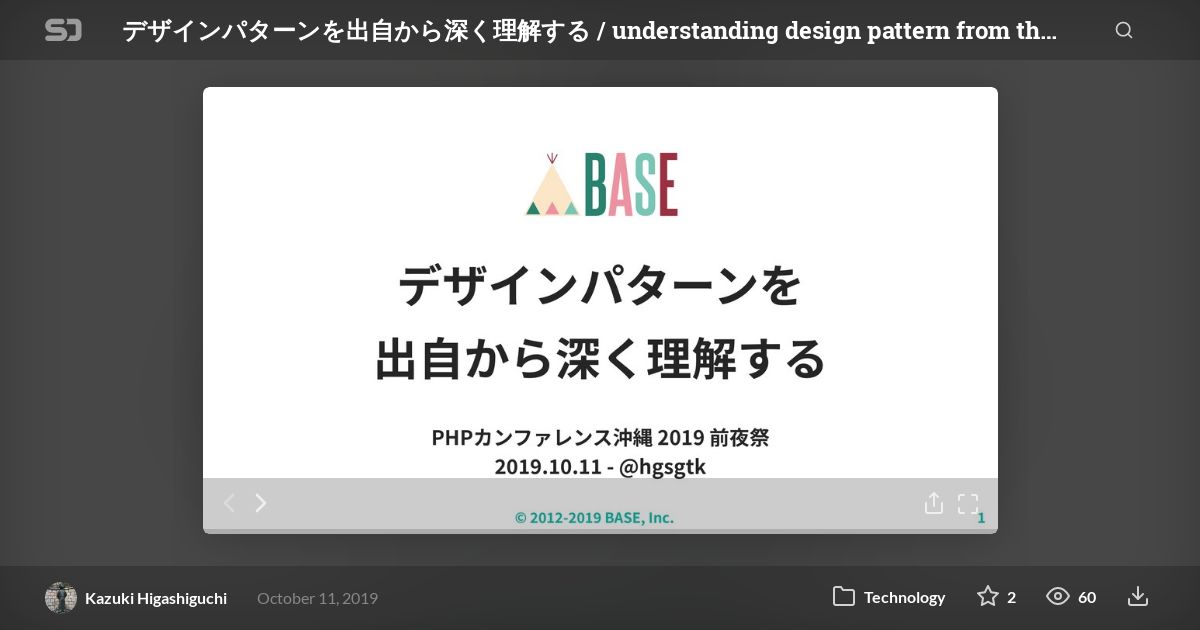Click the slide progress bar

600,531
